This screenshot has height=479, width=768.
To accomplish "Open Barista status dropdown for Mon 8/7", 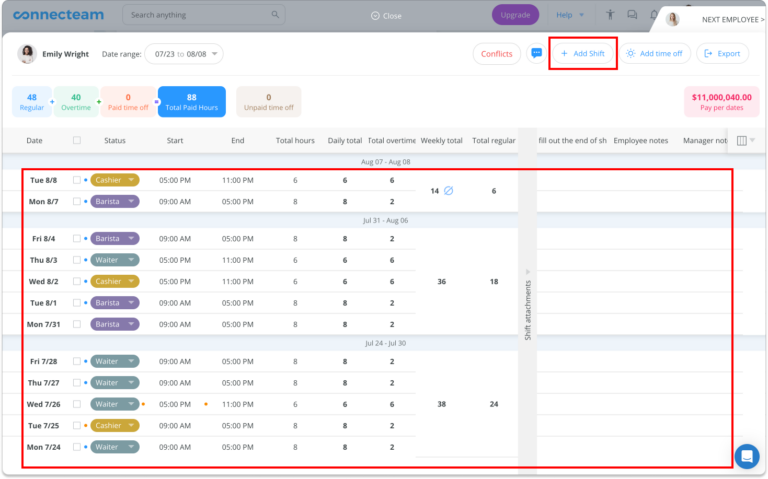I will (115, 201).
